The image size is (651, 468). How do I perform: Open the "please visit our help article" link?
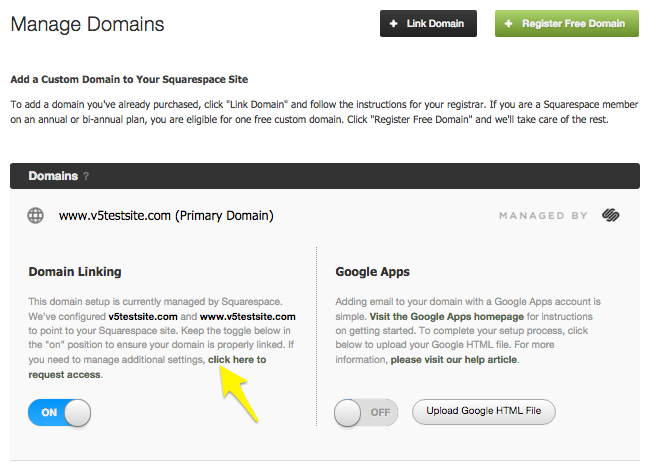454,359
